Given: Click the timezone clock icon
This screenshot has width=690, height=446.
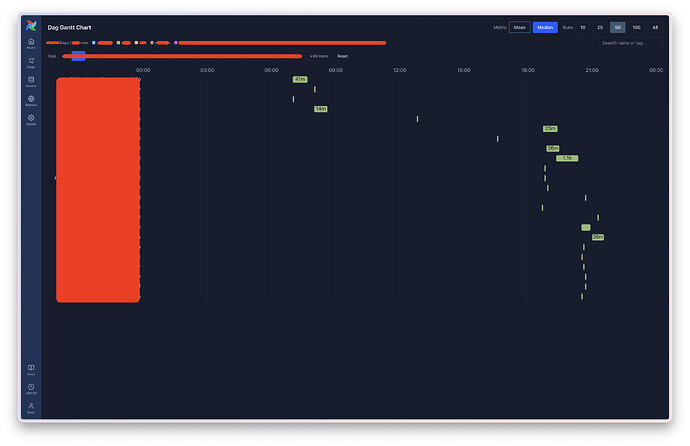Looking at the screenshot, I should (x=31, y=388).
